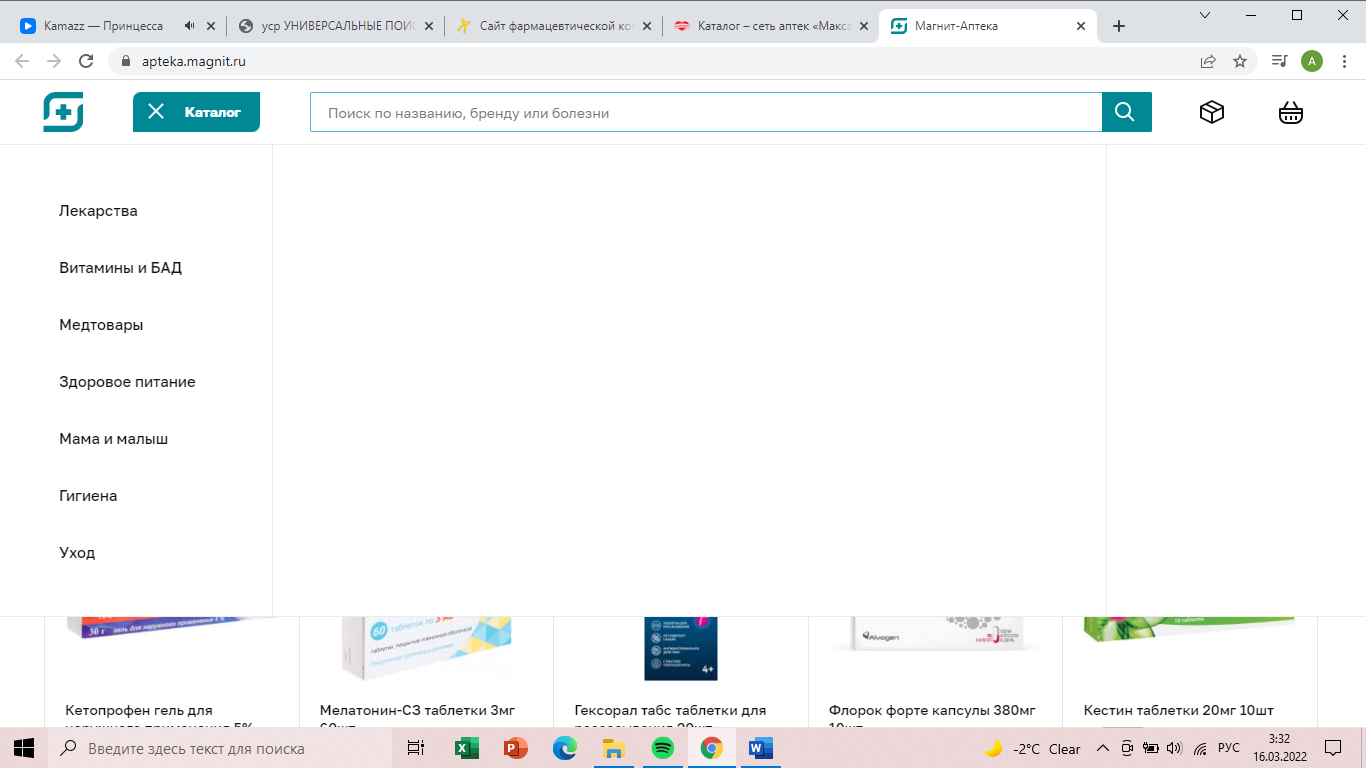Go back to previous page
The width and height of the screenshot is (1366, 768).
tap(22, 61)
